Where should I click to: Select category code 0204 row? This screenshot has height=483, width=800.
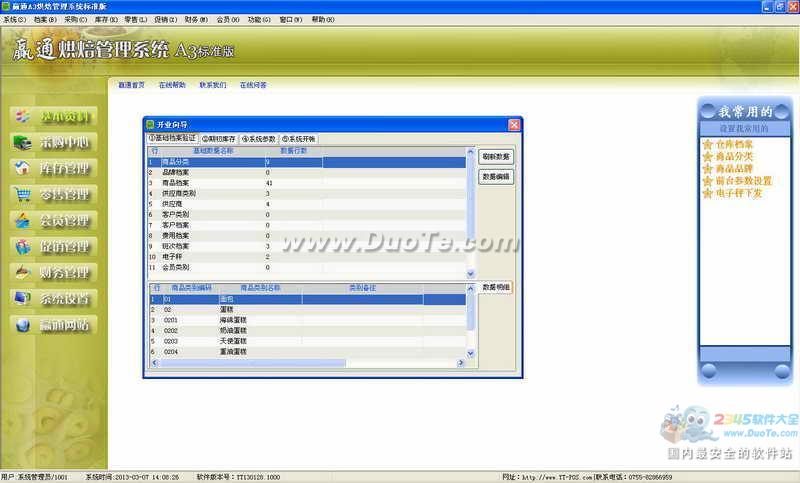[308, 352]
